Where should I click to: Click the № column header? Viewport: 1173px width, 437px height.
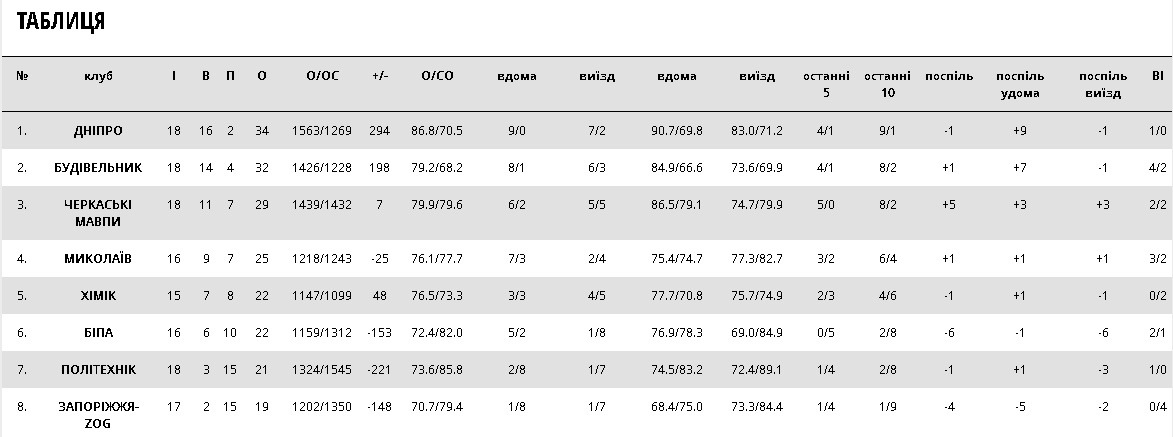pos(22,76)
